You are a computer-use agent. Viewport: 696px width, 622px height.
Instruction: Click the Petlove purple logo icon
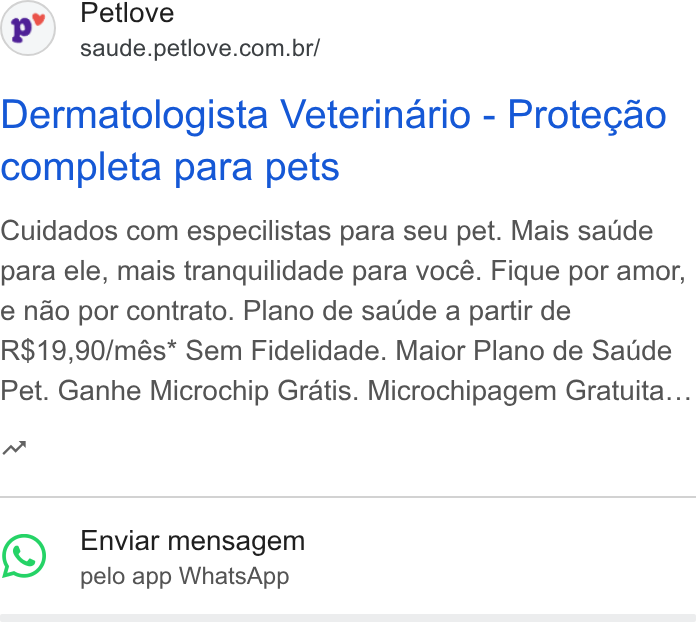(28, 28)
